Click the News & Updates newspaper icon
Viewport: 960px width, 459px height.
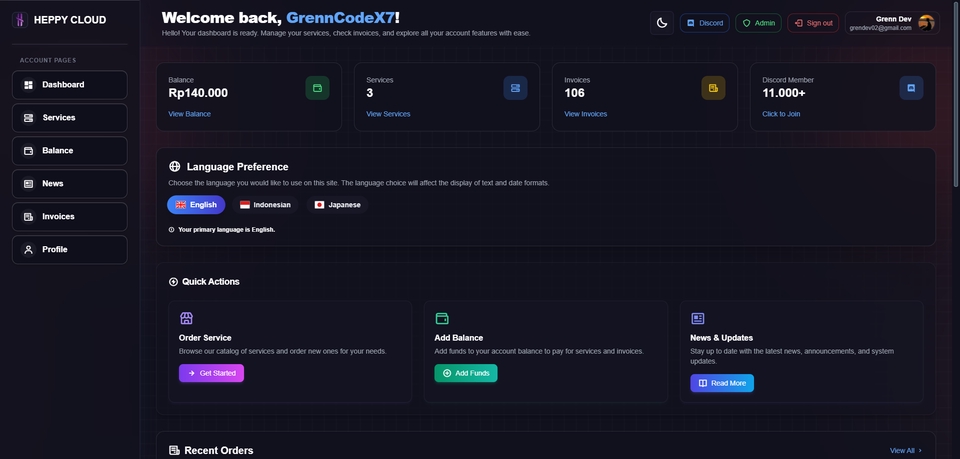[x=698, y=318]
